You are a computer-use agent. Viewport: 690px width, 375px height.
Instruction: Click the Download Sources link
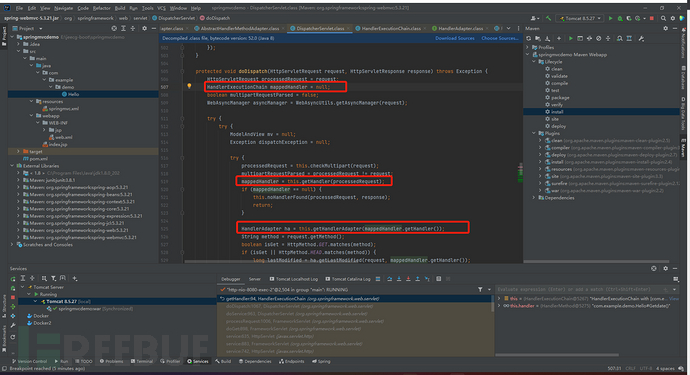(455, 38)
